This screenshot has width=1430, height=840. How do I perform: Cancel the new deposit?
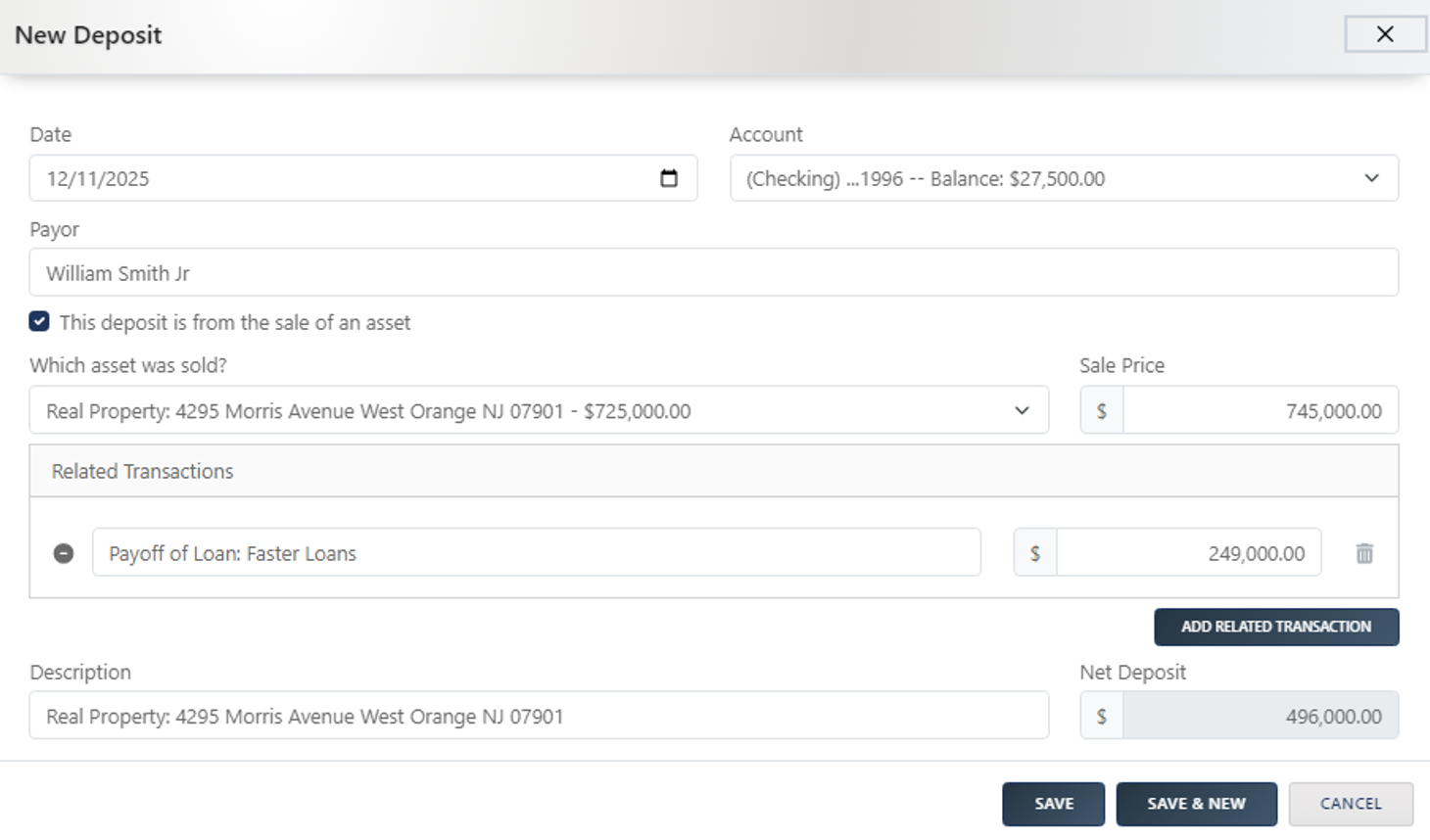point(1350,804)
